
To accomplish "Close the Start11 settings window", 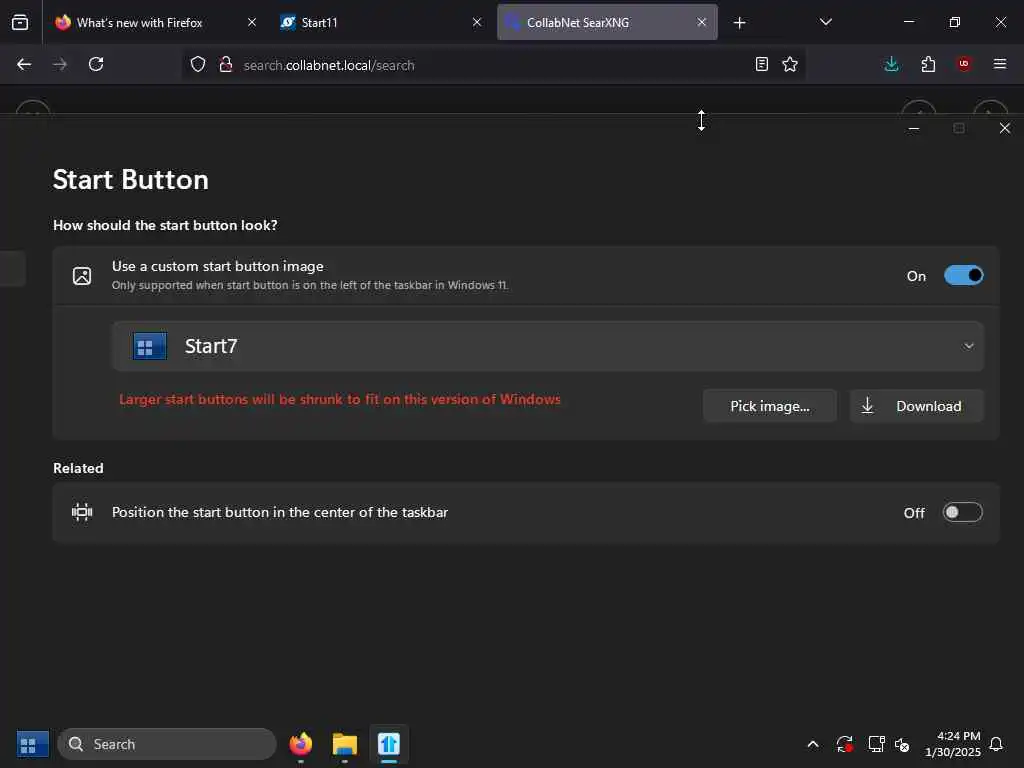I will [x=1005, y=129].
